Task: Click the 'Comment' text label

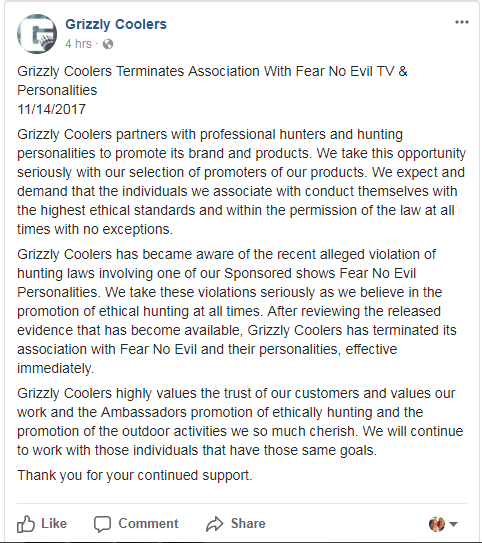Action: [149, 523]
